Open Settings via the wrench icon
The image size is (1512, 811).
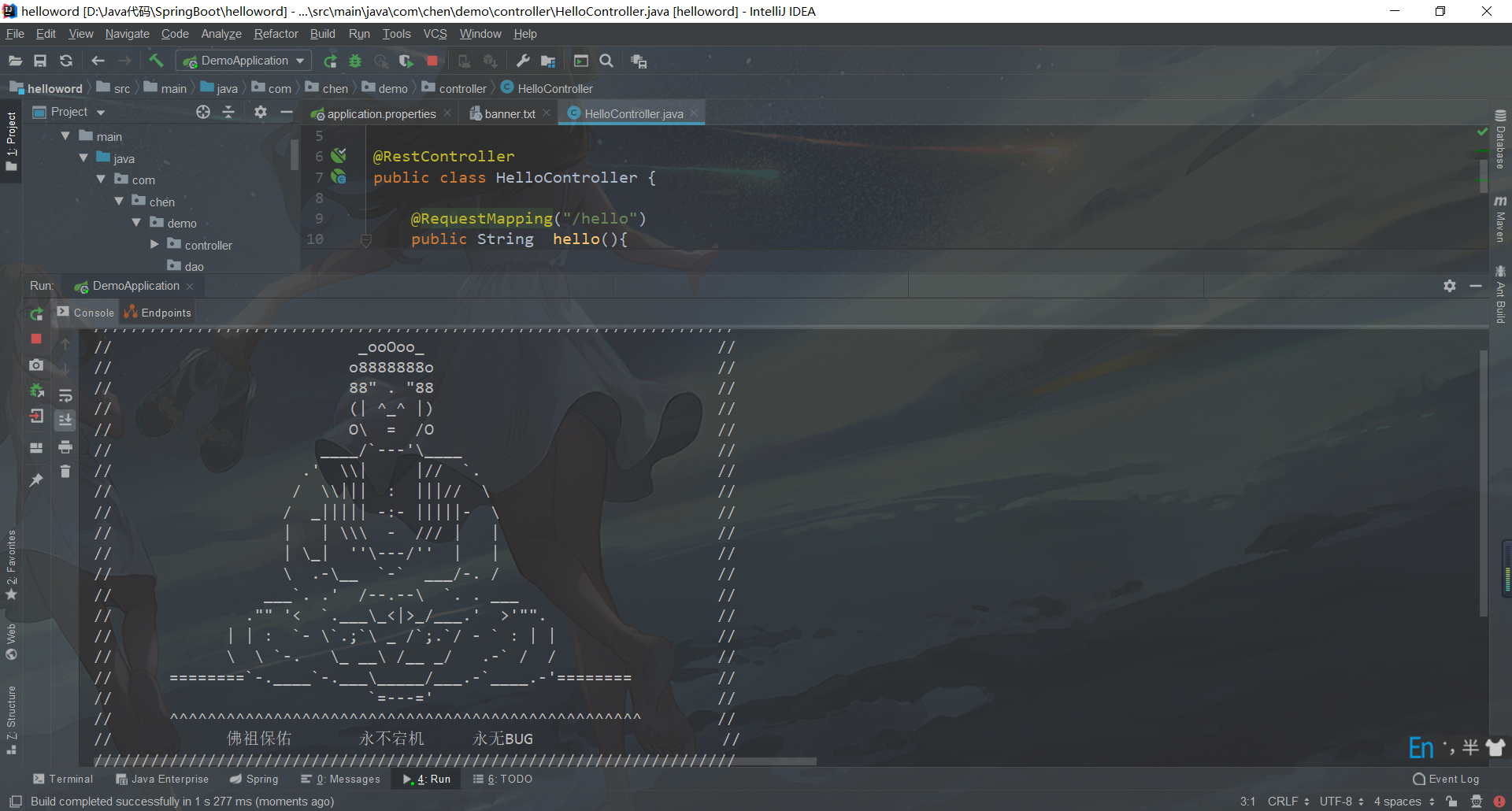click(523, 61)
